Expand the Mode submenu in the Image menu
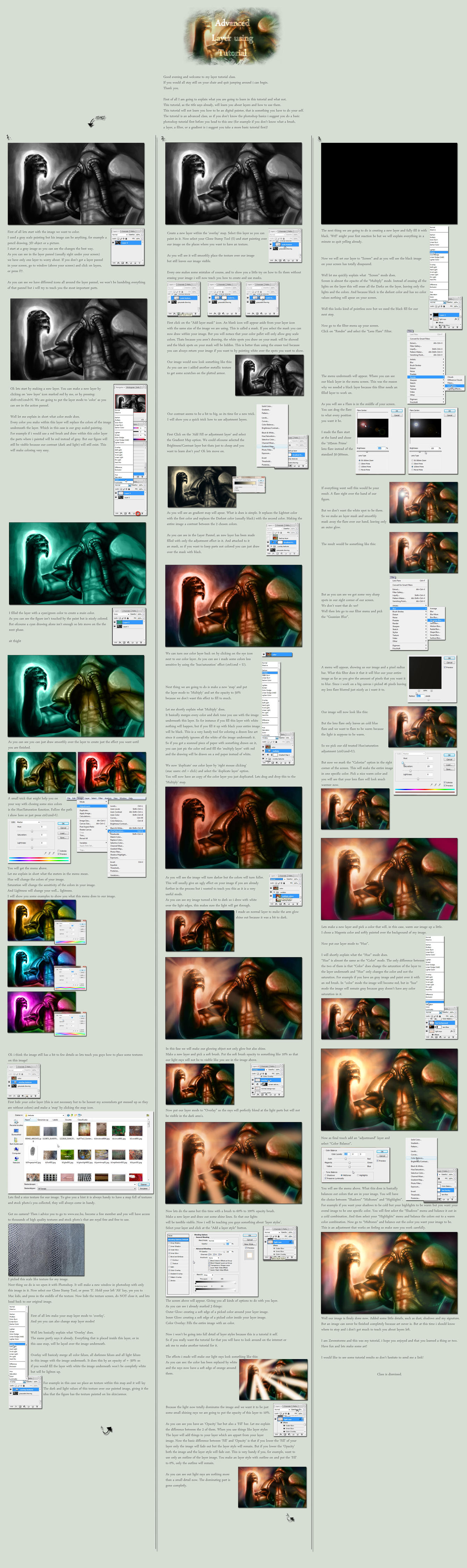 93,802
